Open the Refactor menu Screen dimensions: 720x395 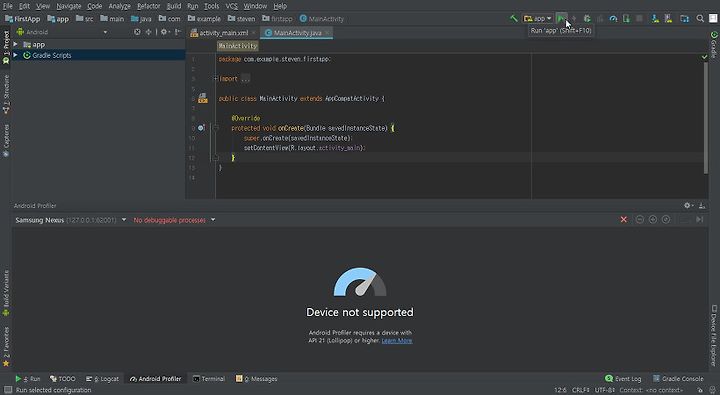(x=149, y=6)
